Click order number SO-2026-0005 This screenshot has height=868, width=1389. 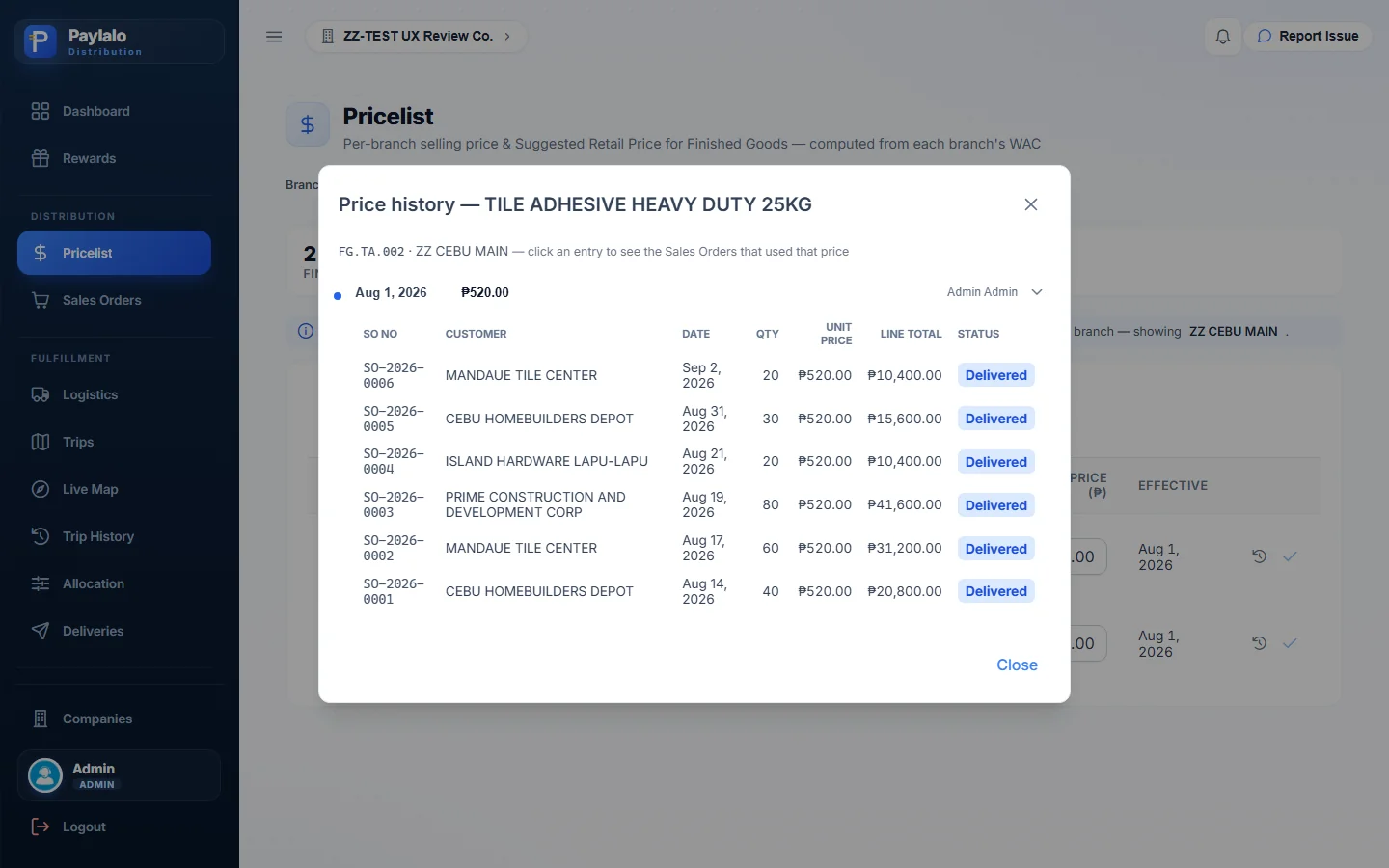394,419
